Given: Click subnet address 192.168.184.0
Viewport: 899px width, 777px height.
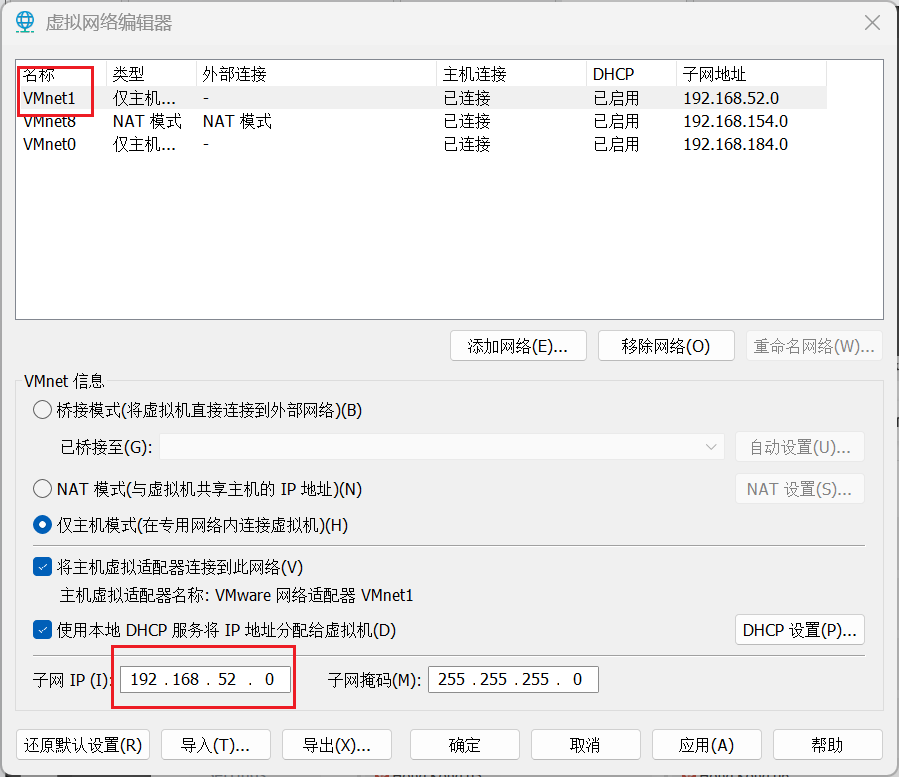Looking at the screenshot, I should (736, 144).
